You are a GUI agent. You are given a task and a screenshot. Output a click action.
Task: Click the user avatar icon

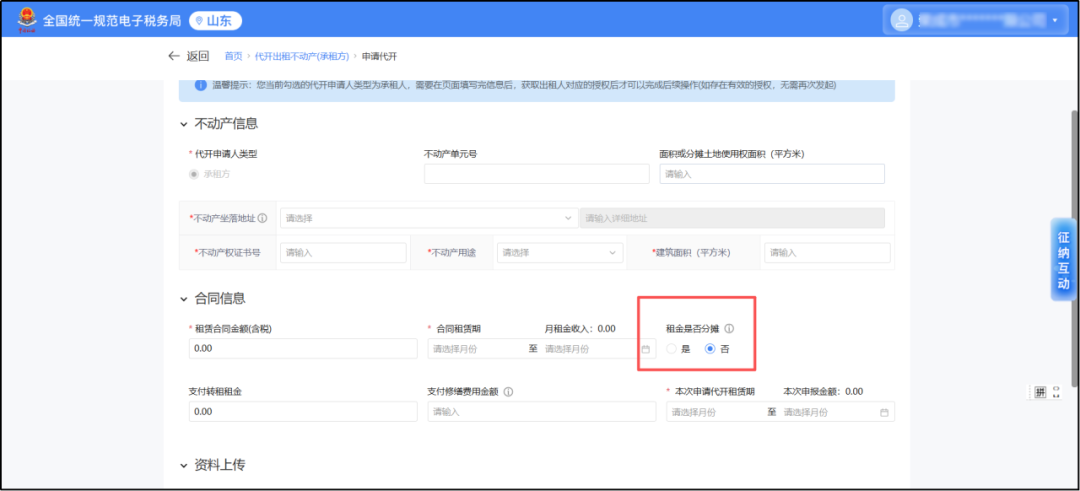pyautogui.click(x=903, y=20)
